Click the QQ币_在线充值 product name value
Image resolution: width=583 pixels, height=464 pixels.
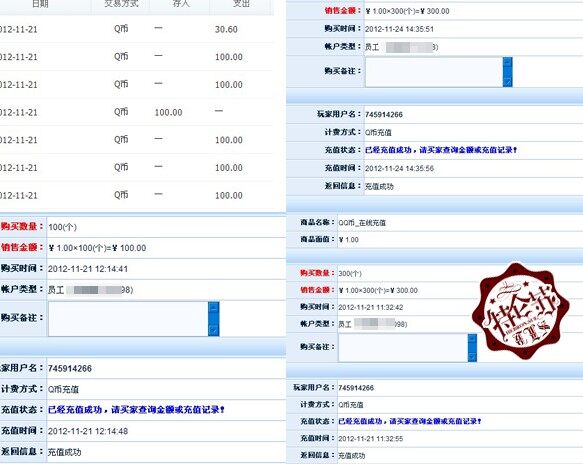click(362, 223)
